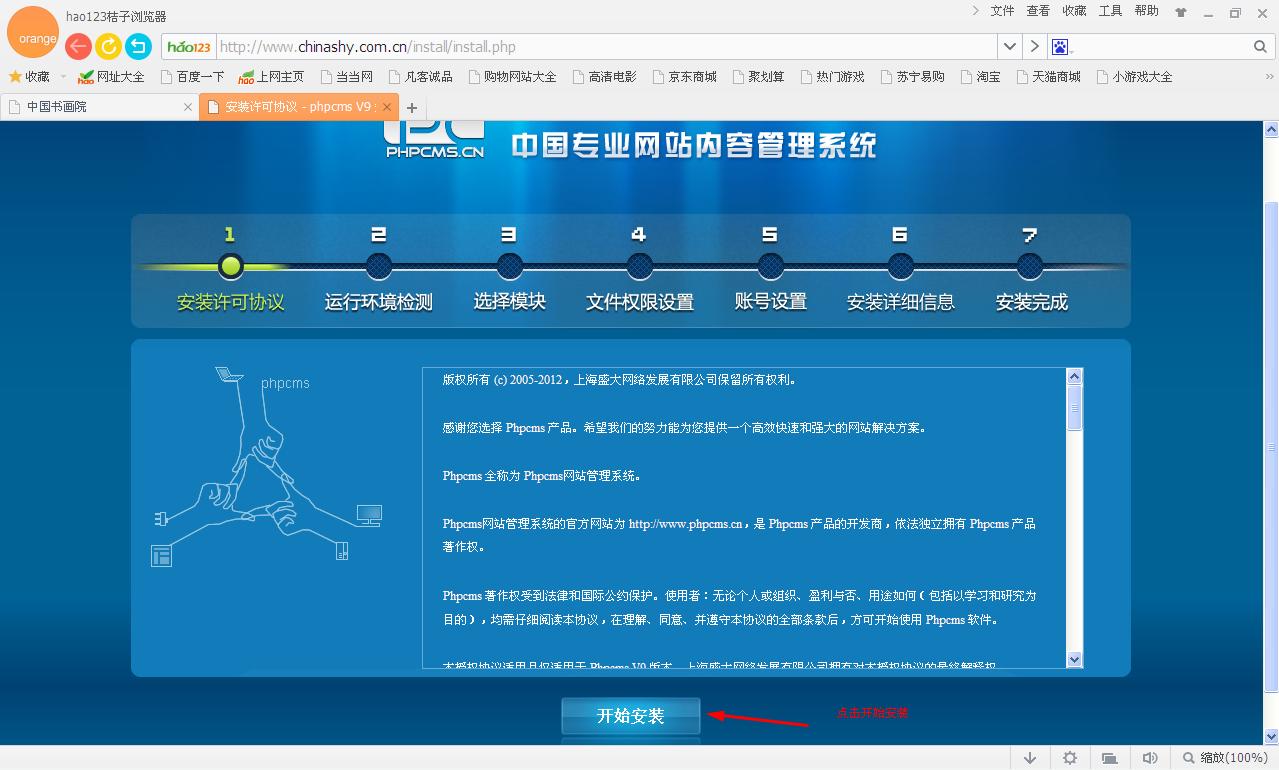This screenshot has height=770, width=1279.
Task: Click the license agreement scrollbar thumb
Action: point(1075,408)
